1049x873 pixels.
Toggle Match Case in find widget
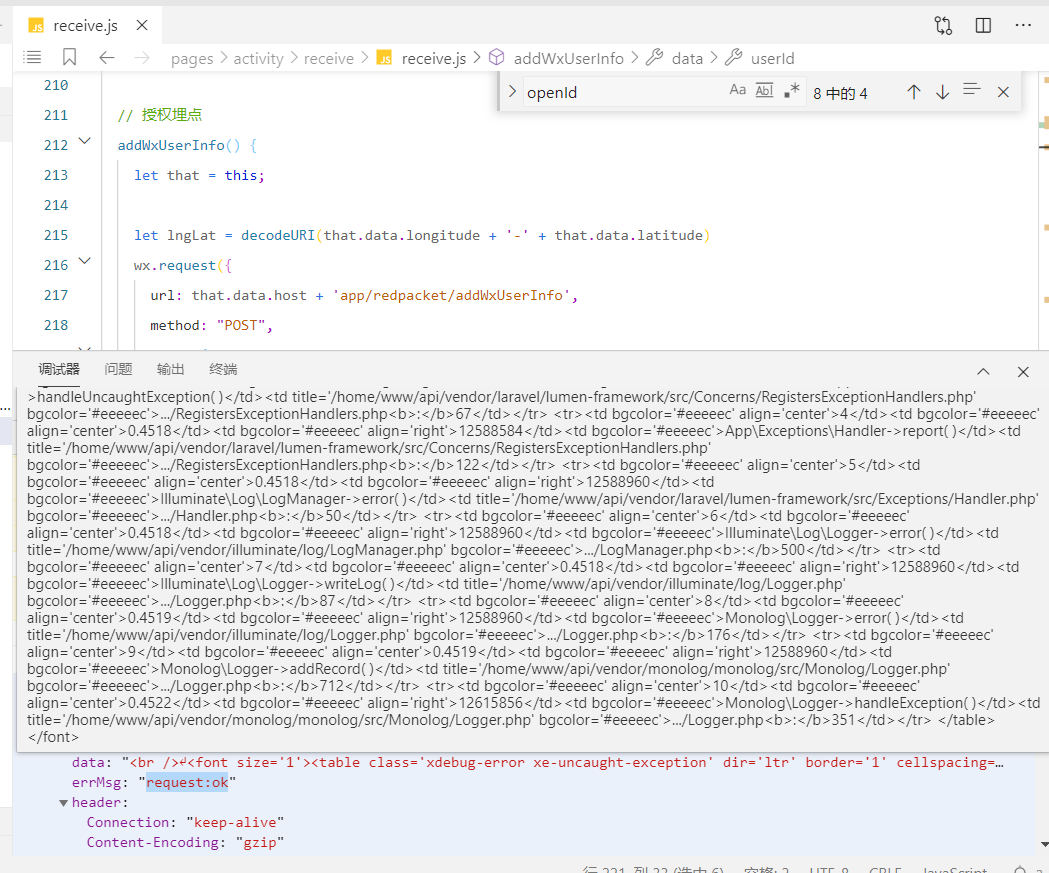pyautogui.click(x=737, y=90)
